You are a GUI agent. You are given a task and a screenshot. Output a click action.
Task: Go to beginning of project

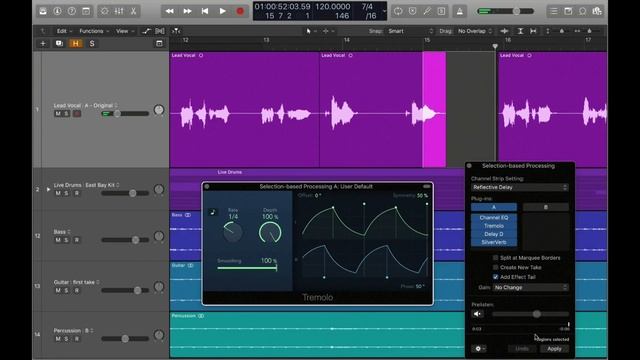click(205, 11)
